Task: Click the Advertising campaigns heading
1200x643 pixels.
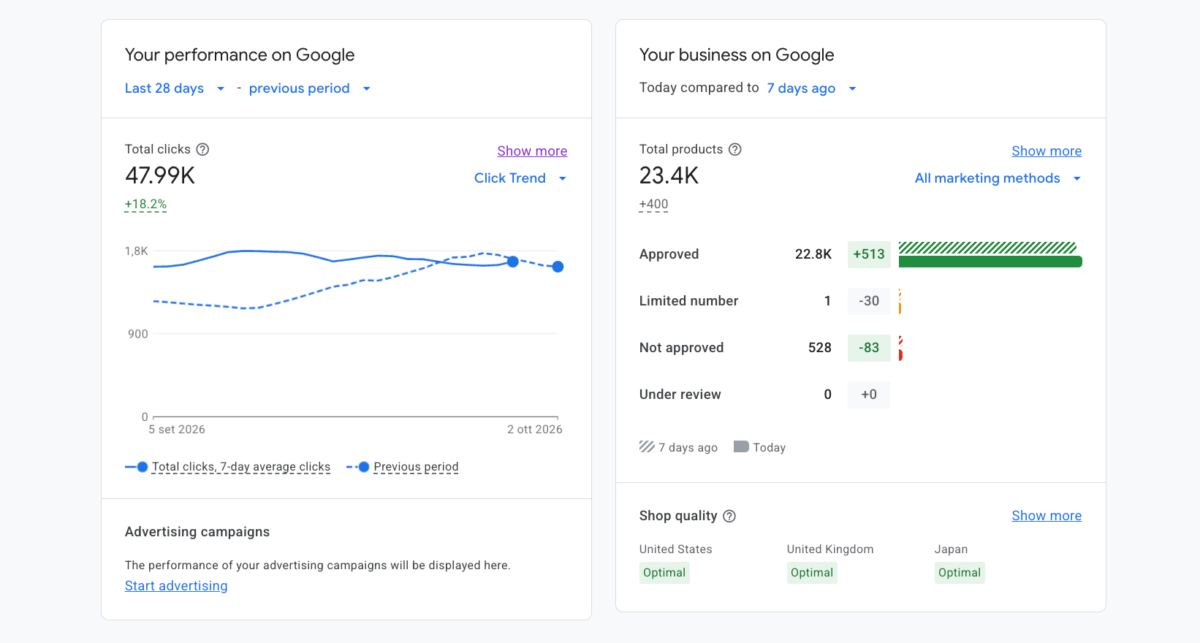Action: 197,532
